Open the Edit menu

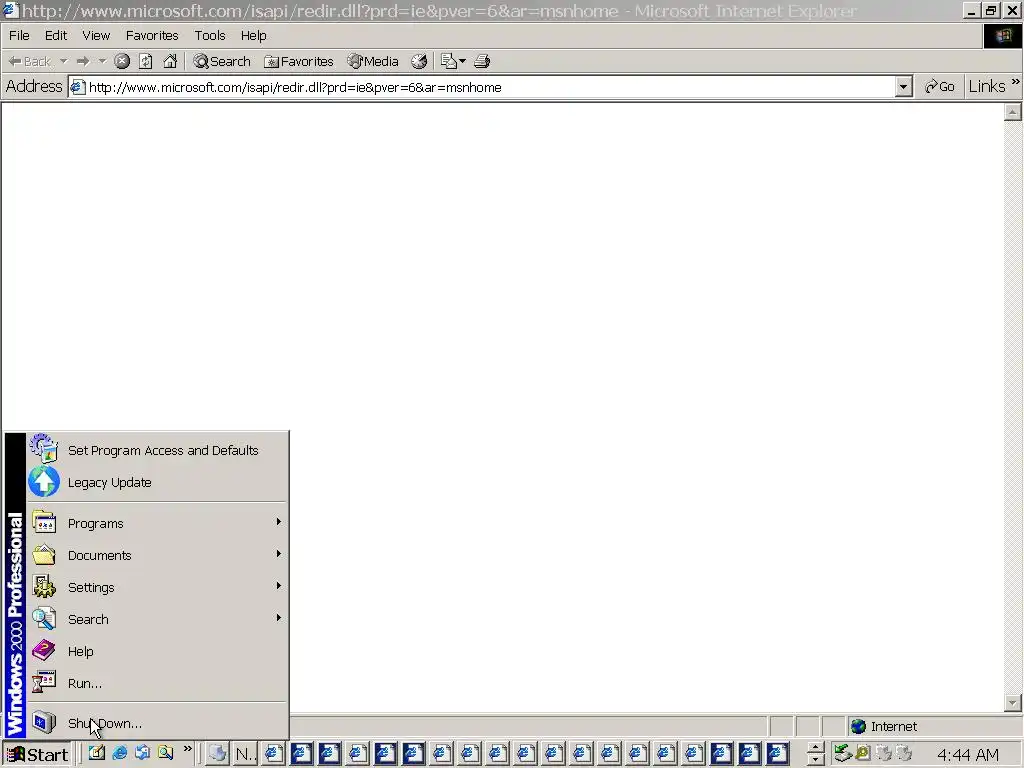[56, 35]
